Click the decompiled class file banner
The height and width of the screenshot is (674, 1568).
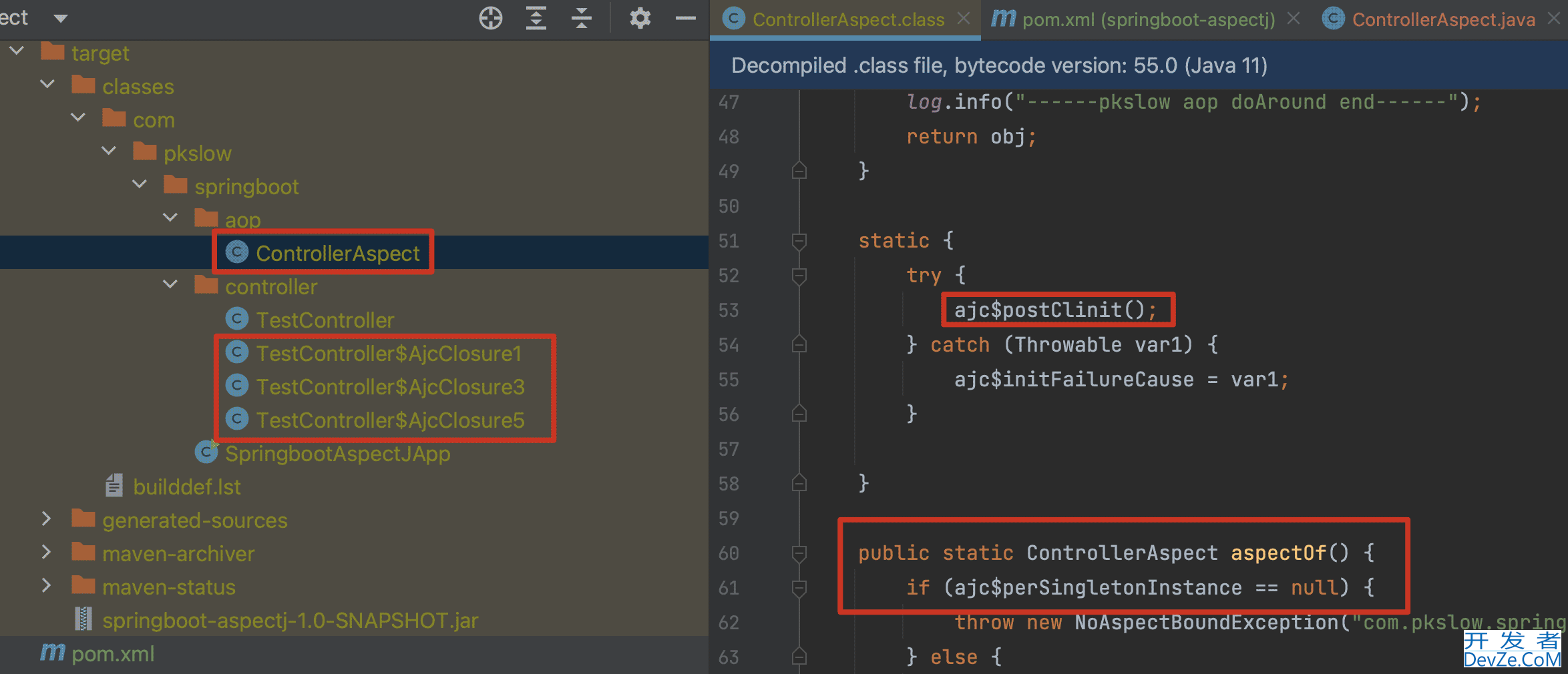pos(1139,65)
